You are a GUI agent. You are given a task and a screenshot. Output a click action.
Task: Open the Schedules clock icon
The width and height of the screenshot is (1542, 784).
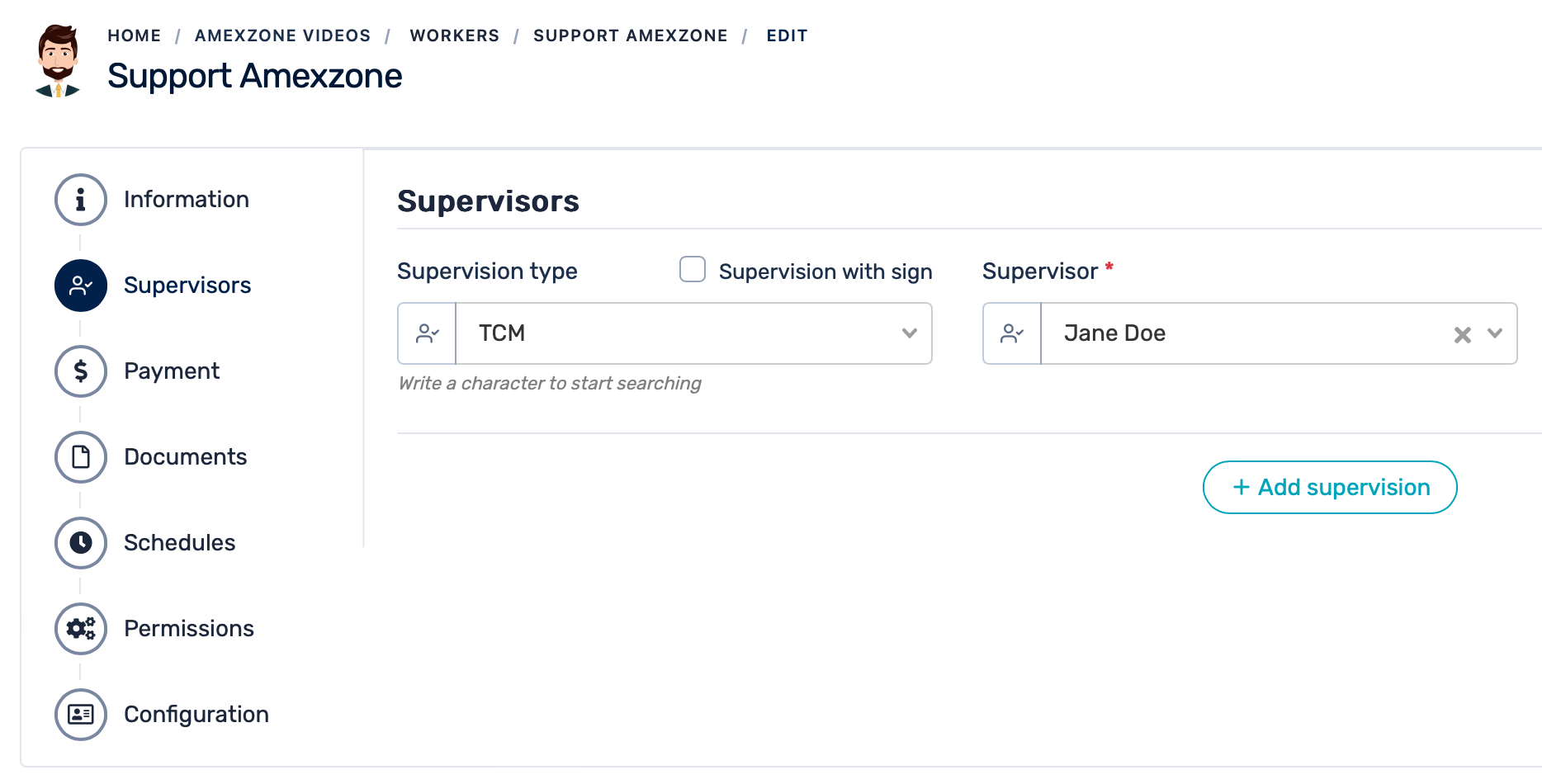click(x=81, y=543)
